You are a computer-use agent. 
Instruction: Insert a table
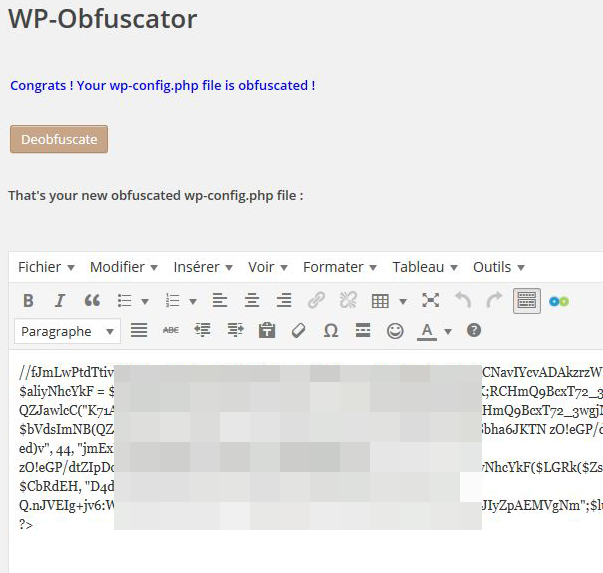click(380, 301)
